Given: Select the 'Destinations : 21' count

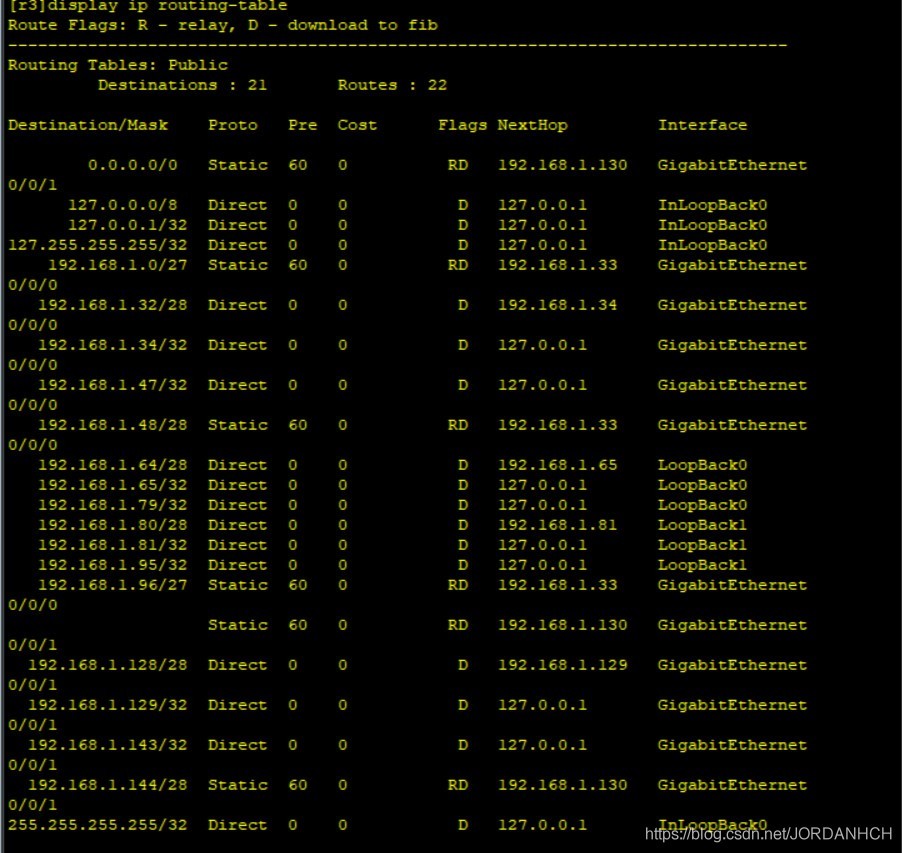Looking at the screenshot, I should pyautogui.click(x=182, y=85).
